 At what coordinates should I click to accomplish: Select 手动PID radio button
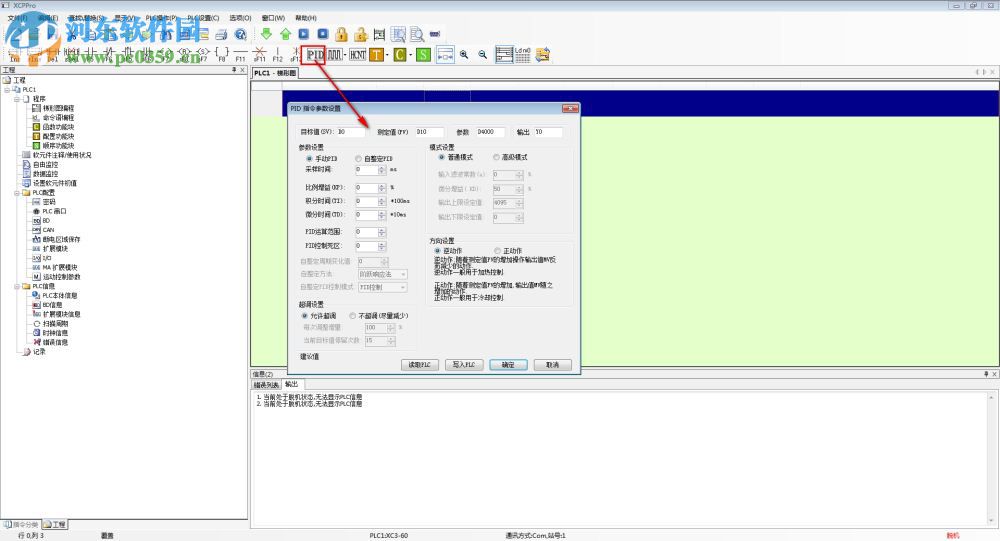click(309, 158)
